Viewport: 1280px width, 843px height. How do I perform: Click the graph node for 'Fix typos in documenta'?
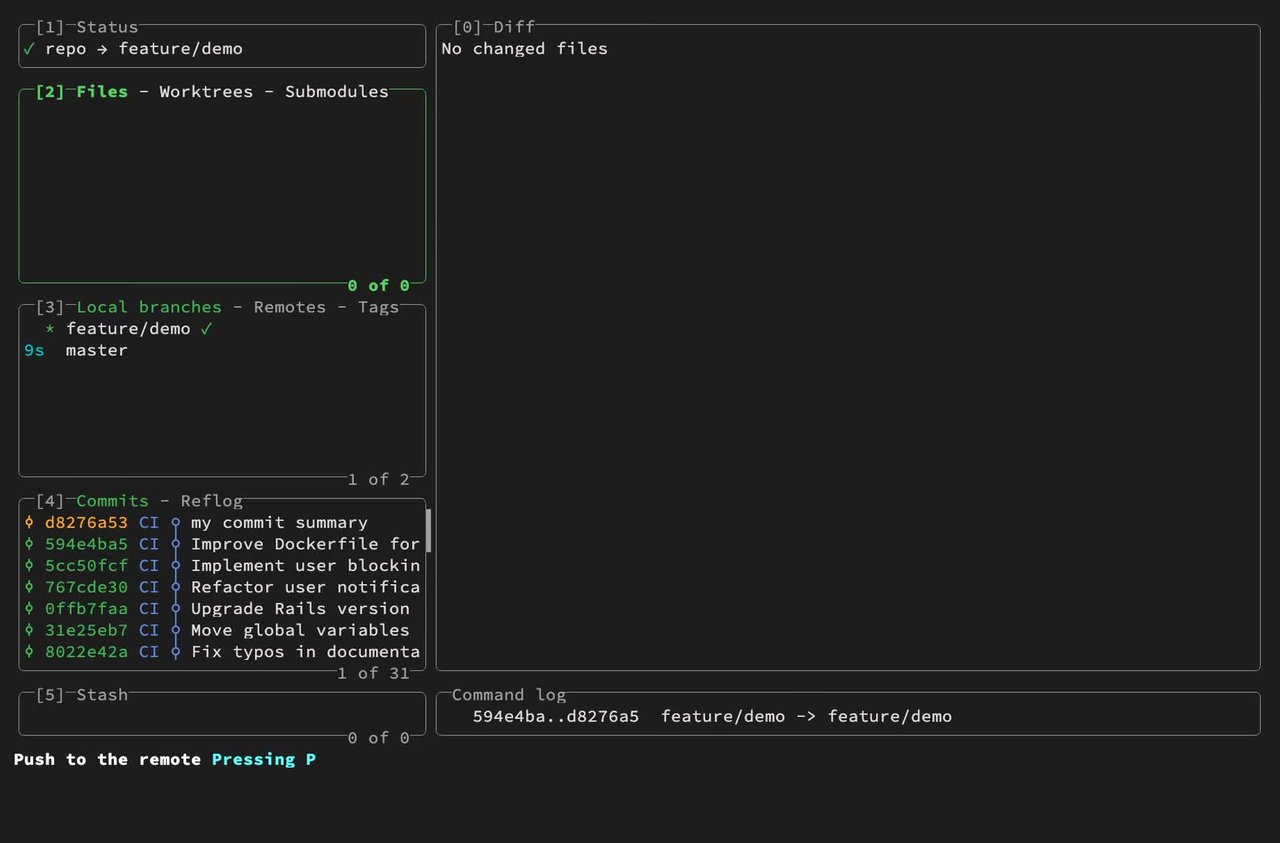(x=176, y=652)
